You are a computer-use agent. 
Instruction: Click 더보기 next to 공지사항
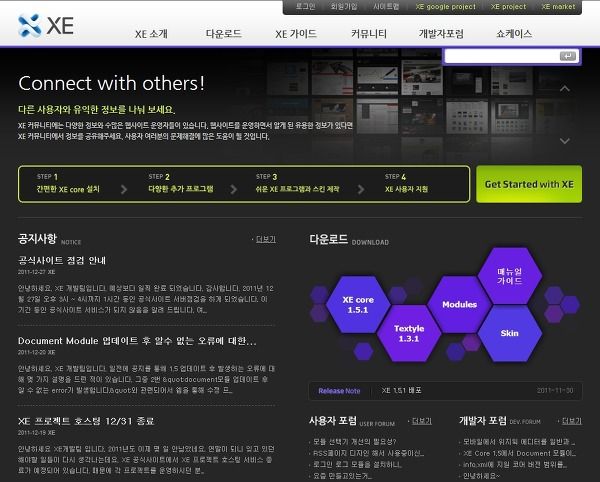click(x=266, y=239)
